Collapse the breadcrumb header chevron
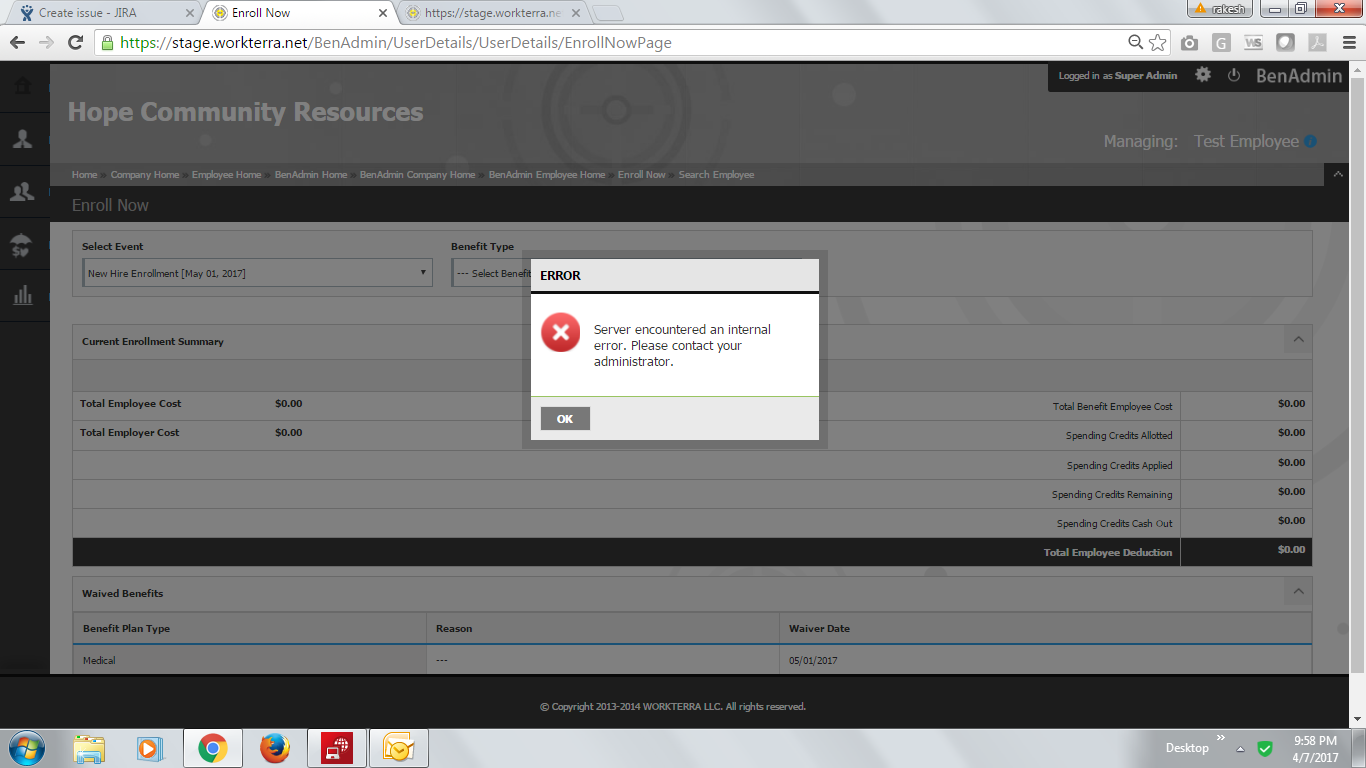The image size is (1366, 768). coord(1338,174)
